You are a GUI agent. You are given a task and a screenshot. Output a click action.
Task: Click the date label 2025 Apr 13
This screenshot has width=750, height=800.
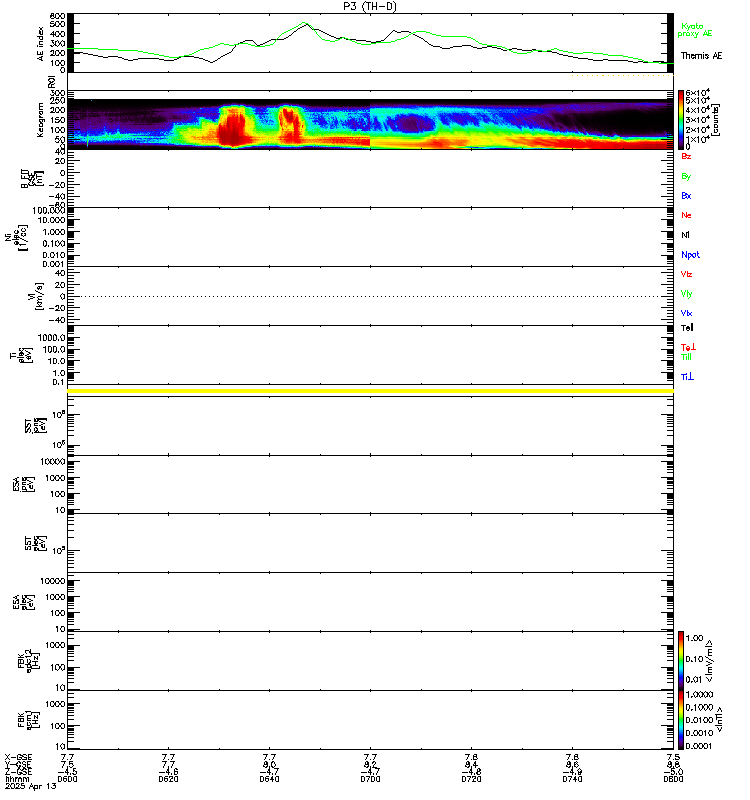[31, 786]
